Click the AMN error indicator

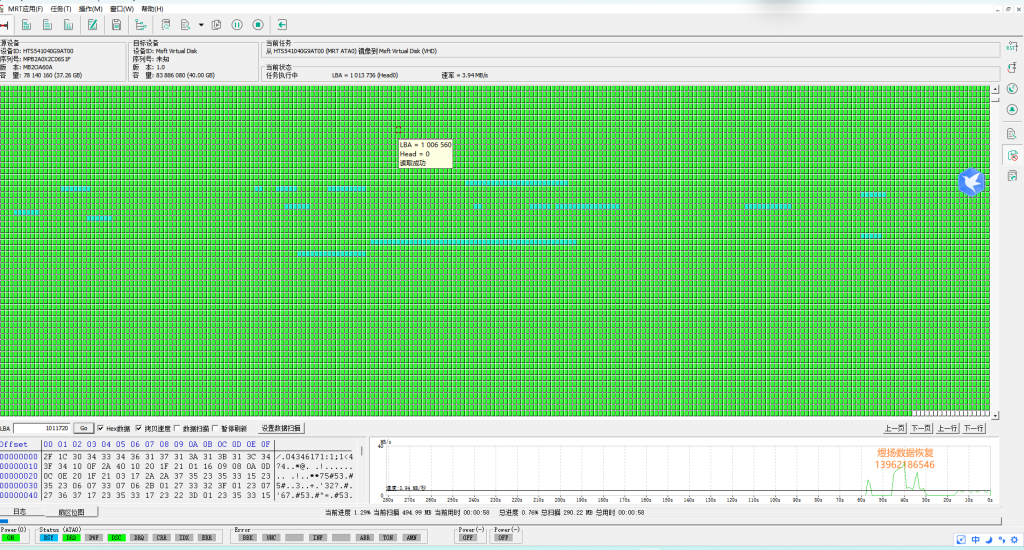point(411,538)
